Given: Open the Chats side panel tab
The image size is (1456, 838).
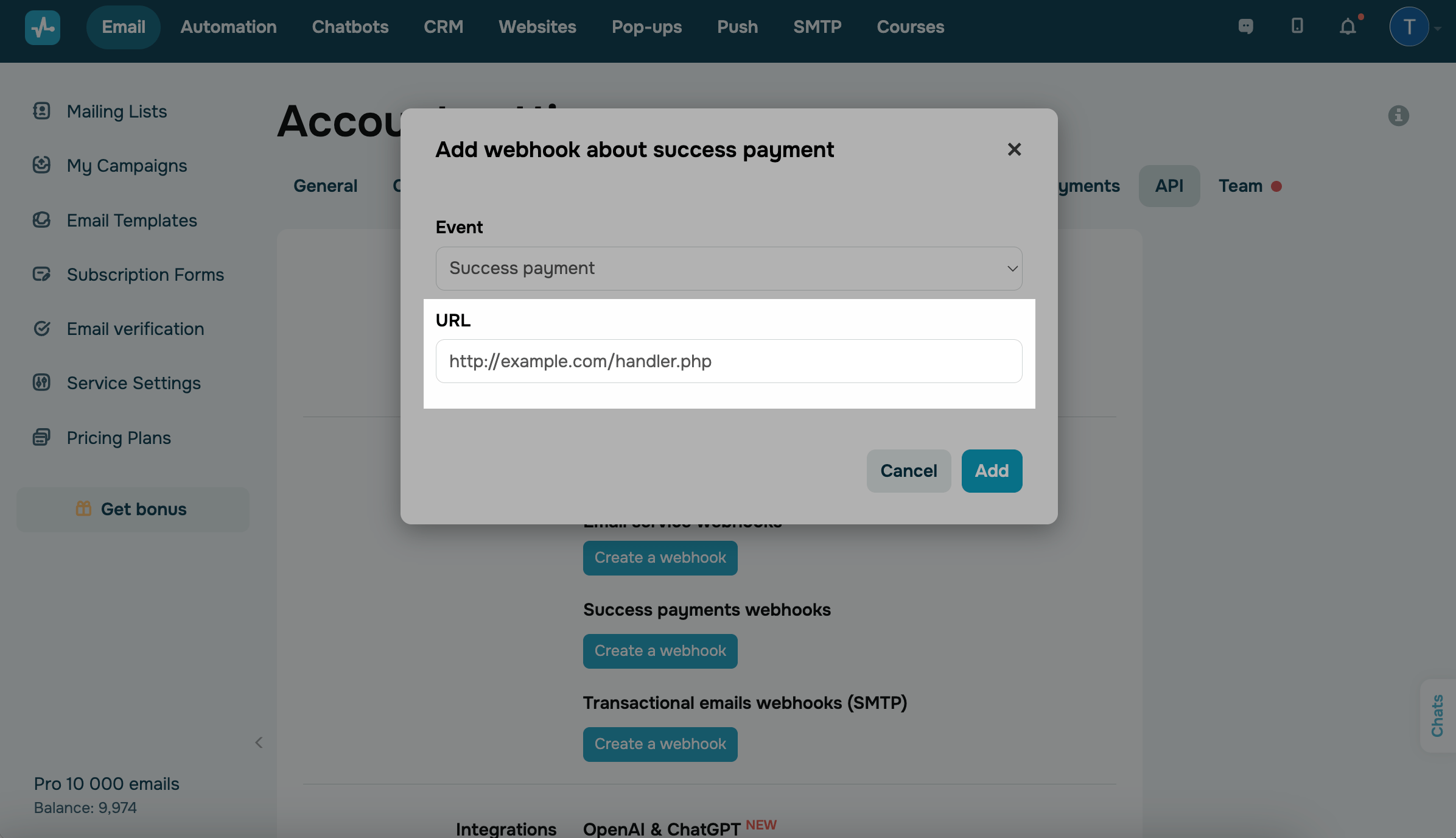Looking at the screenshot, I should pos(1438,716).
